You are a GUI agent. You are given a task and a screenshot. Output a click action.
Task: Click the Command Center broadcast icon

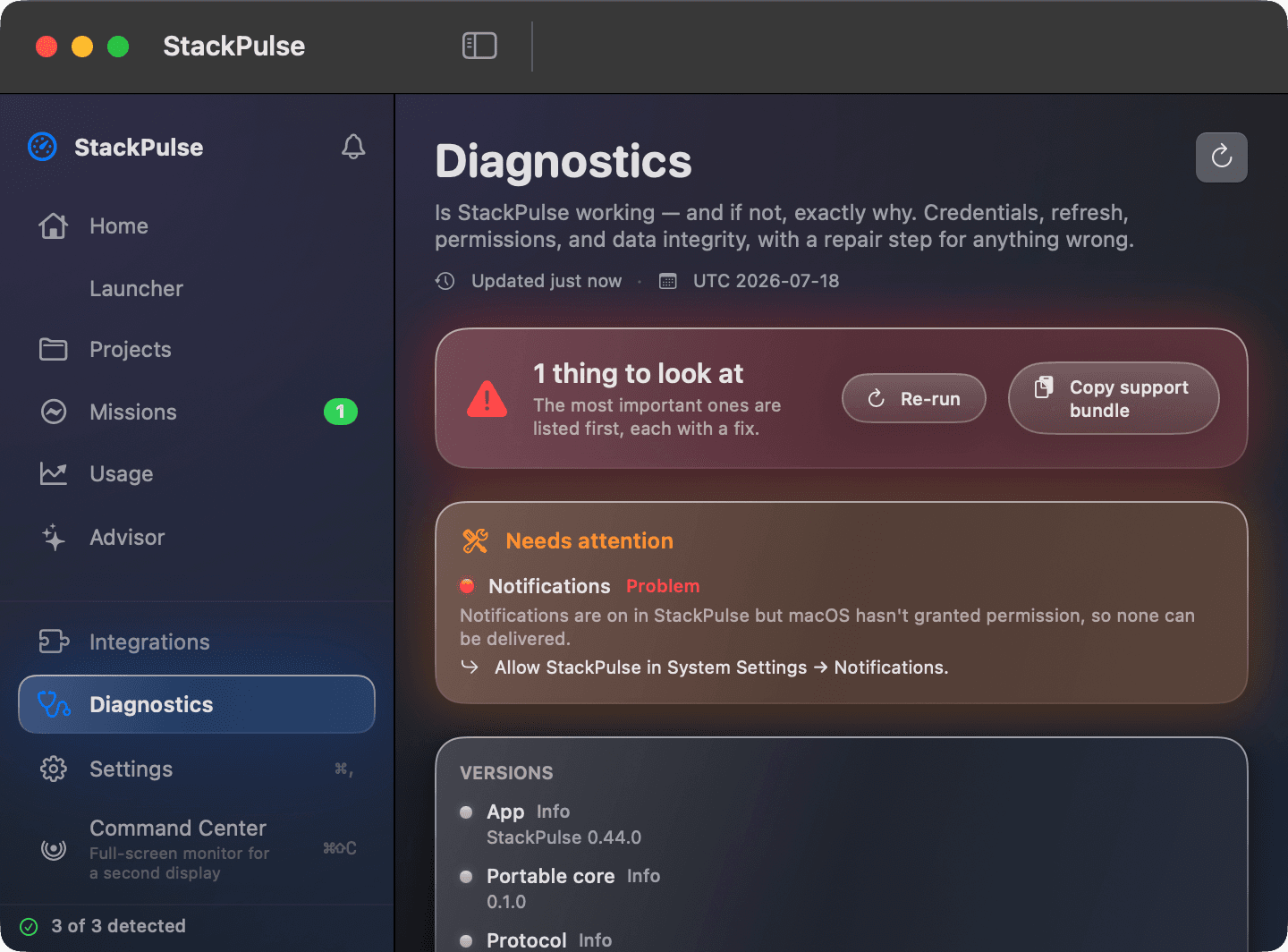pyautogui.click(x=54, y=848)
